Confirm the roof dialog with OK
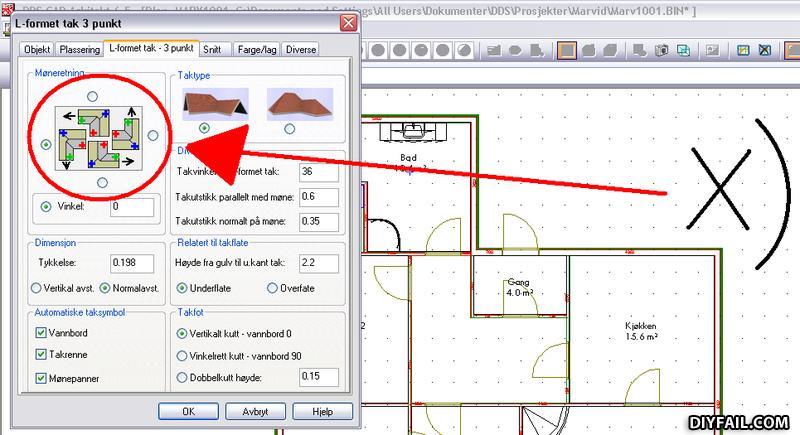The image size is (800, 435). pos(188,411)
